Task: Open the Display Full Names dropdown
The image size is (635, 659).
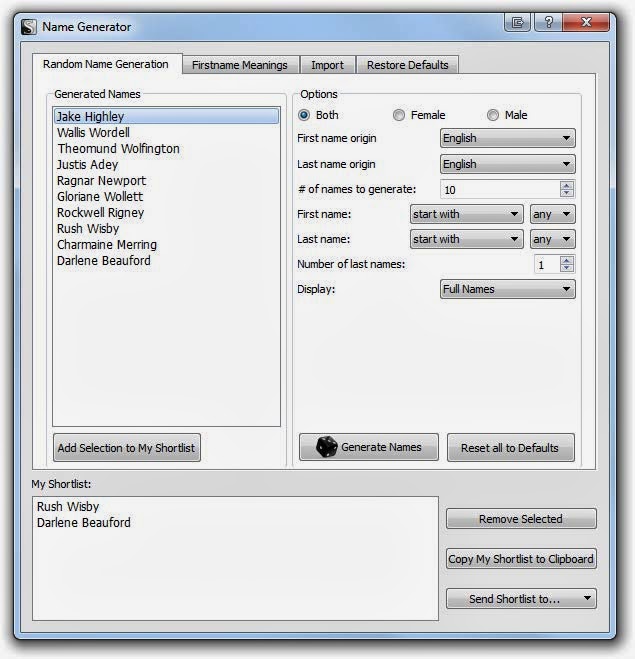Action: click(508, 289)
